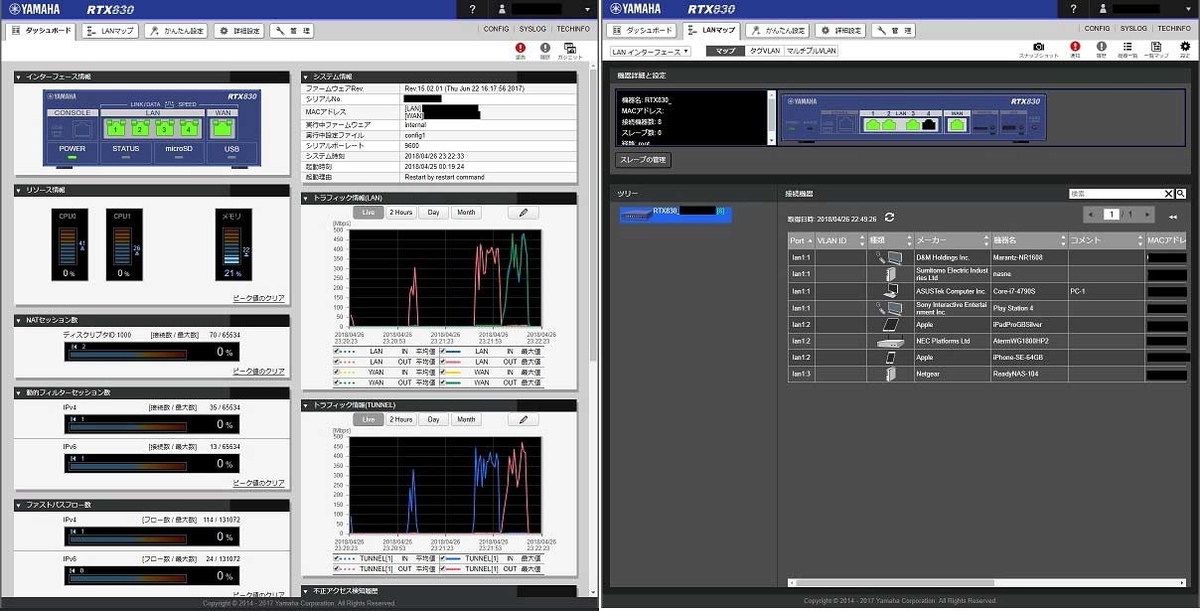Collapse the リソース情報 panel

[19, 189]
